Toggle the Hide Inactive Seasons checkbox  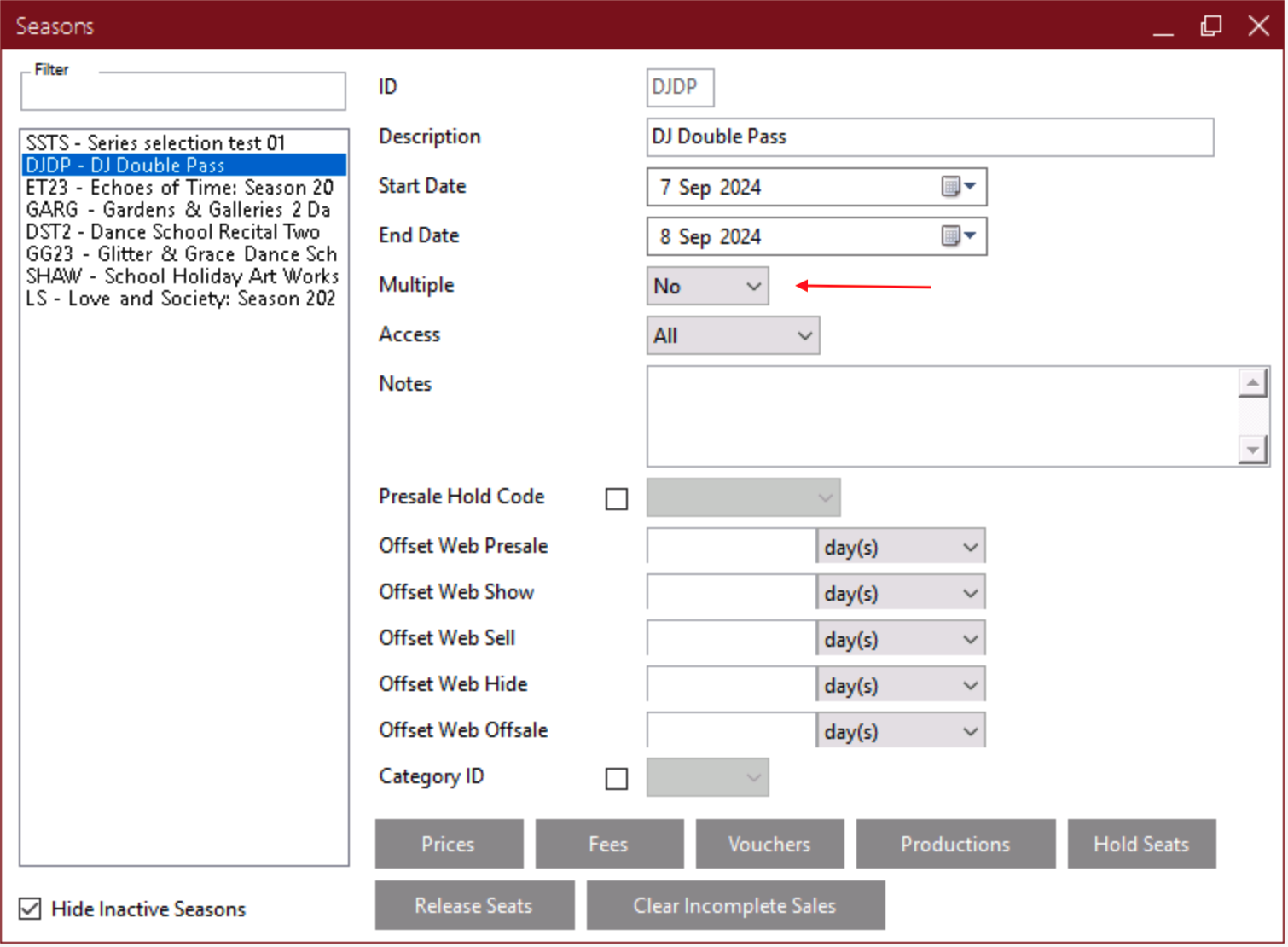click(x=30, y=909)
